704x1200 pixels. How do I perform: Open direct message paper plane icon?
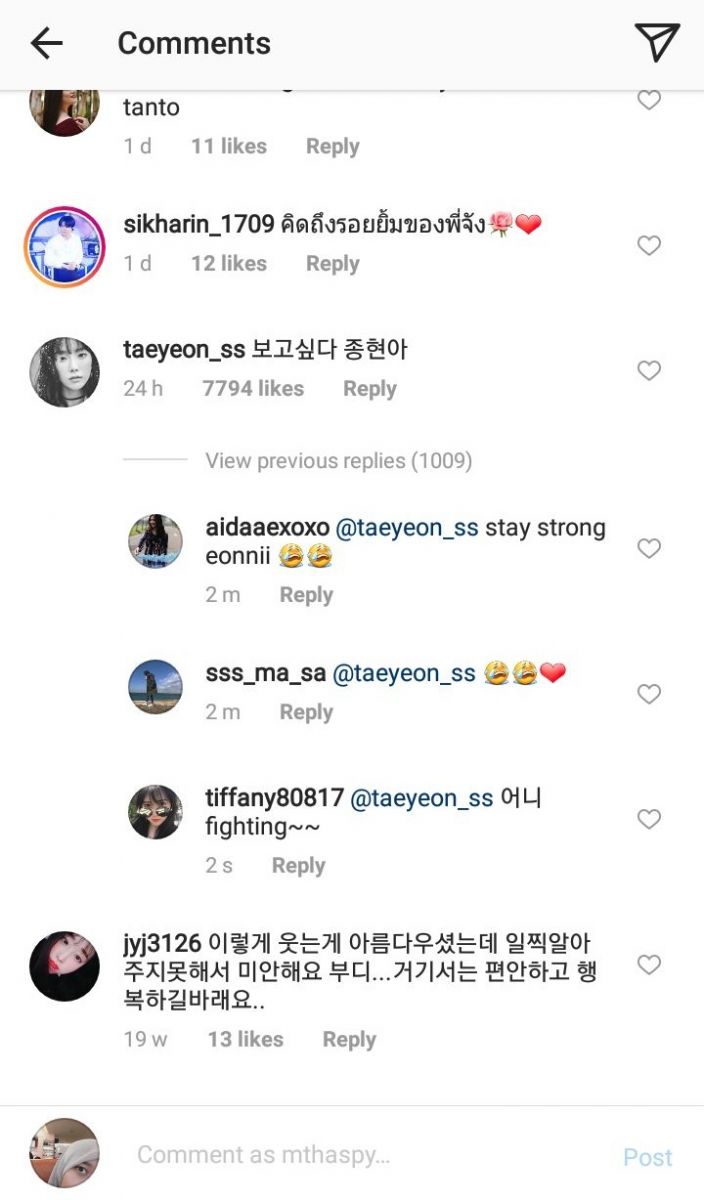click(x=657, y=42)
